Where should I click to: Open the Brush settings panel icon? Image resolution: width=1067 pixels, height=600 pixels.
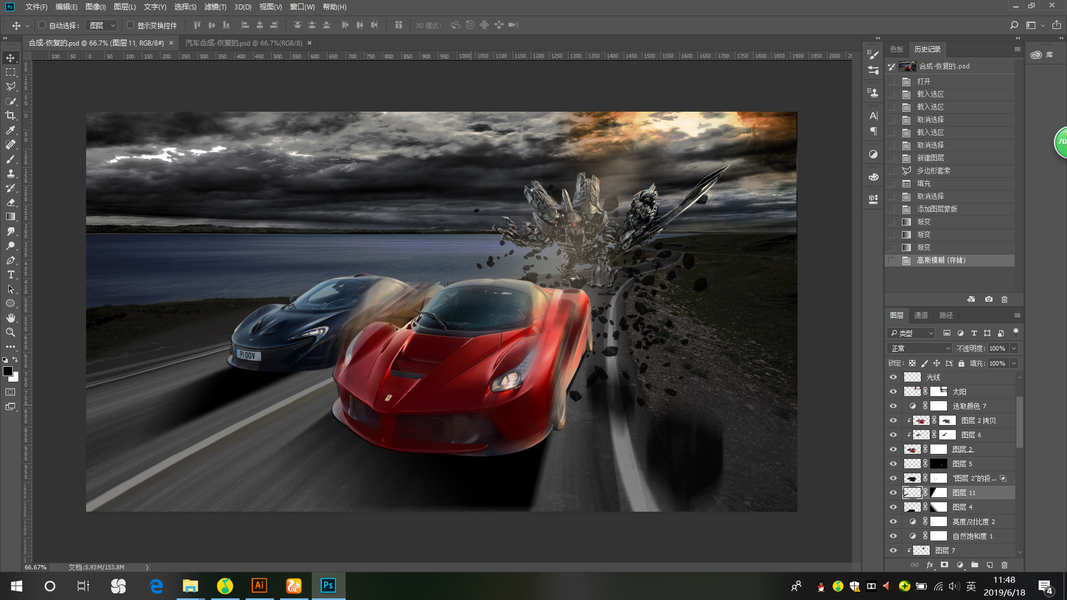[874, 54]
